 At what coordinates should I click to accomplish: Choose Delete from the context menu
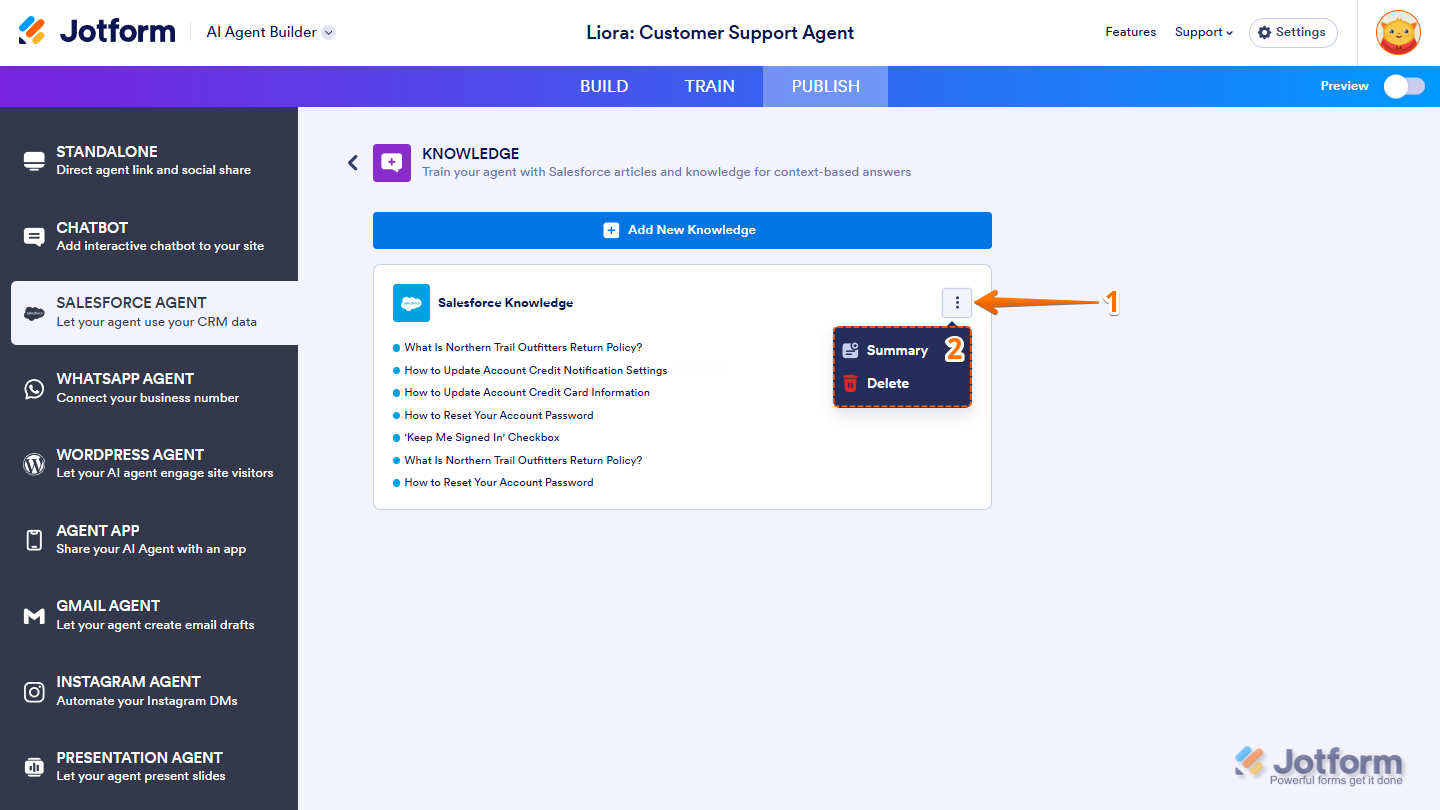tap(887, 383)
